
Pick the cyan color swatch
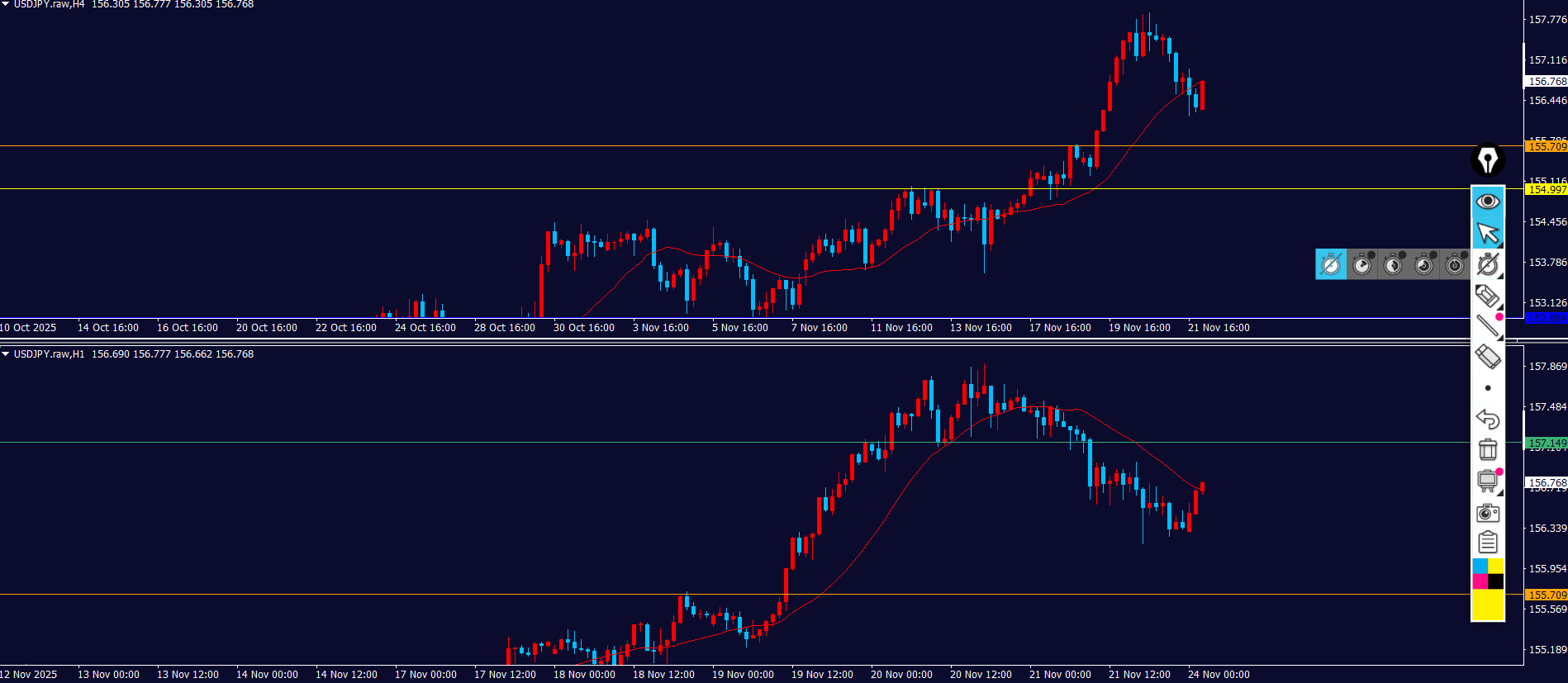pos(1480,566)
